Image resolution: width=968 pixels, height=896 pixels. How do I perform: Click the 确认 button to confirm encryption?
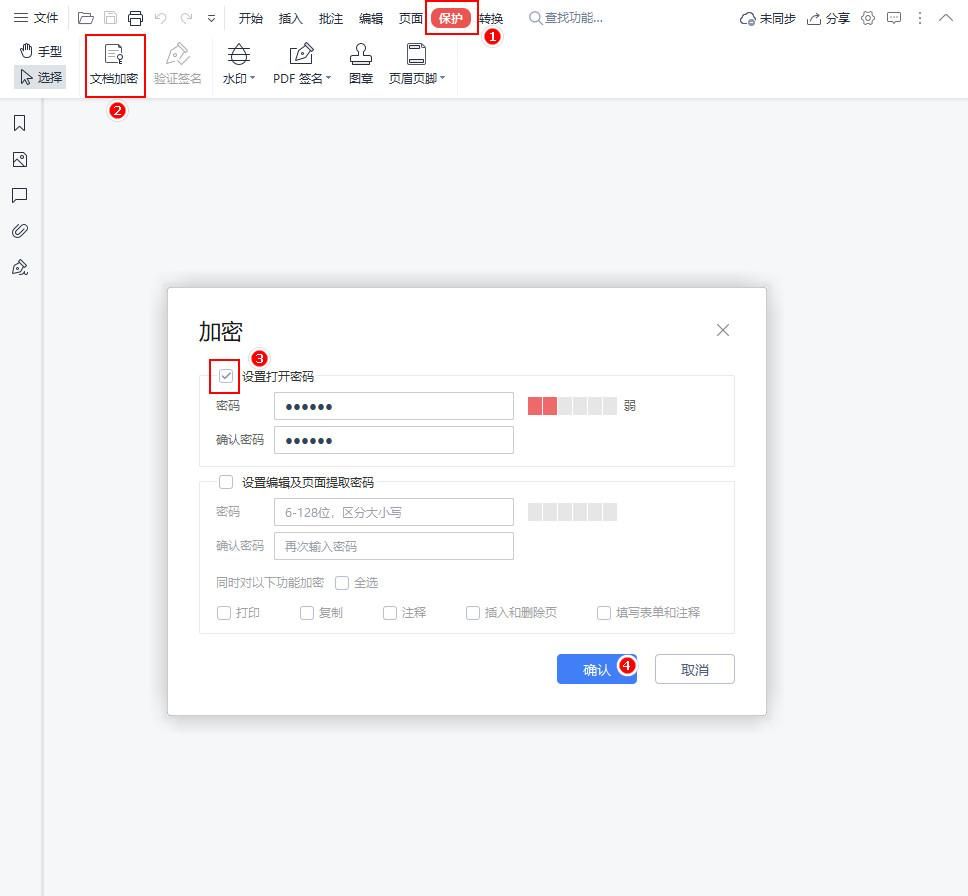pos(592,668)
